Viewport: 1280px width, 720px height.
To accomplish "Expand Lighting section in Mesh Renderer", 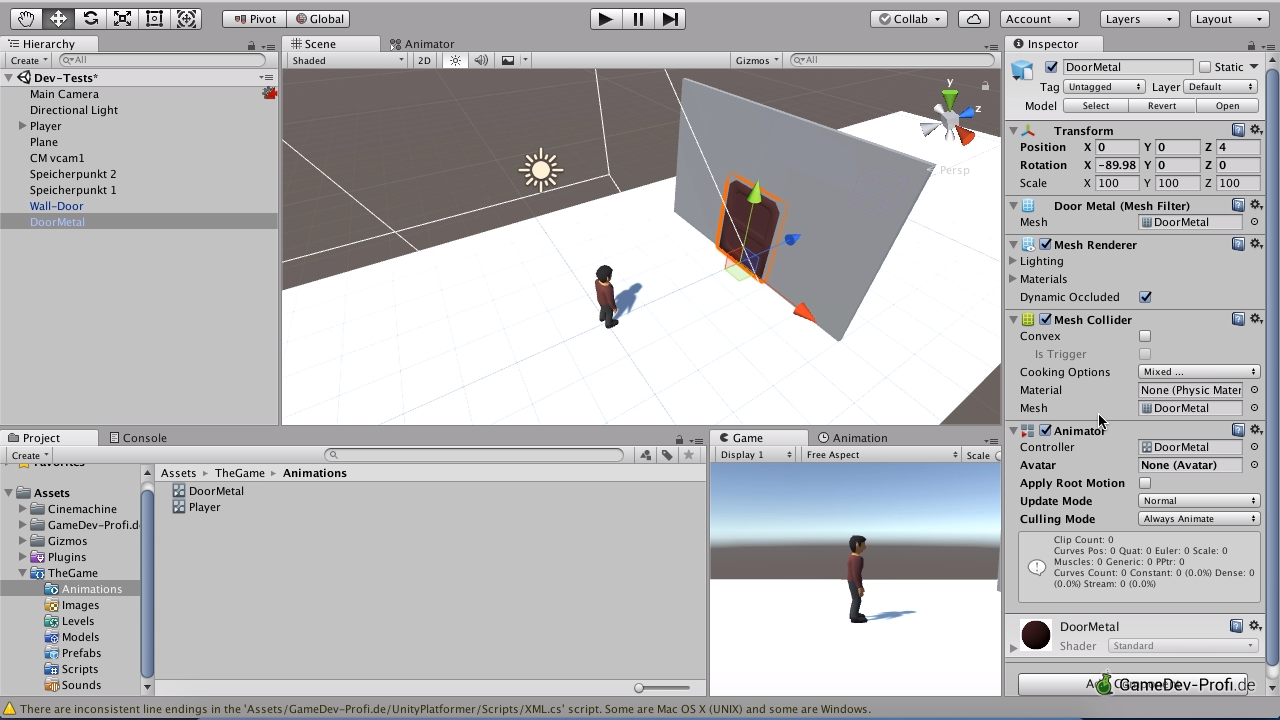I will [1013, 261].
